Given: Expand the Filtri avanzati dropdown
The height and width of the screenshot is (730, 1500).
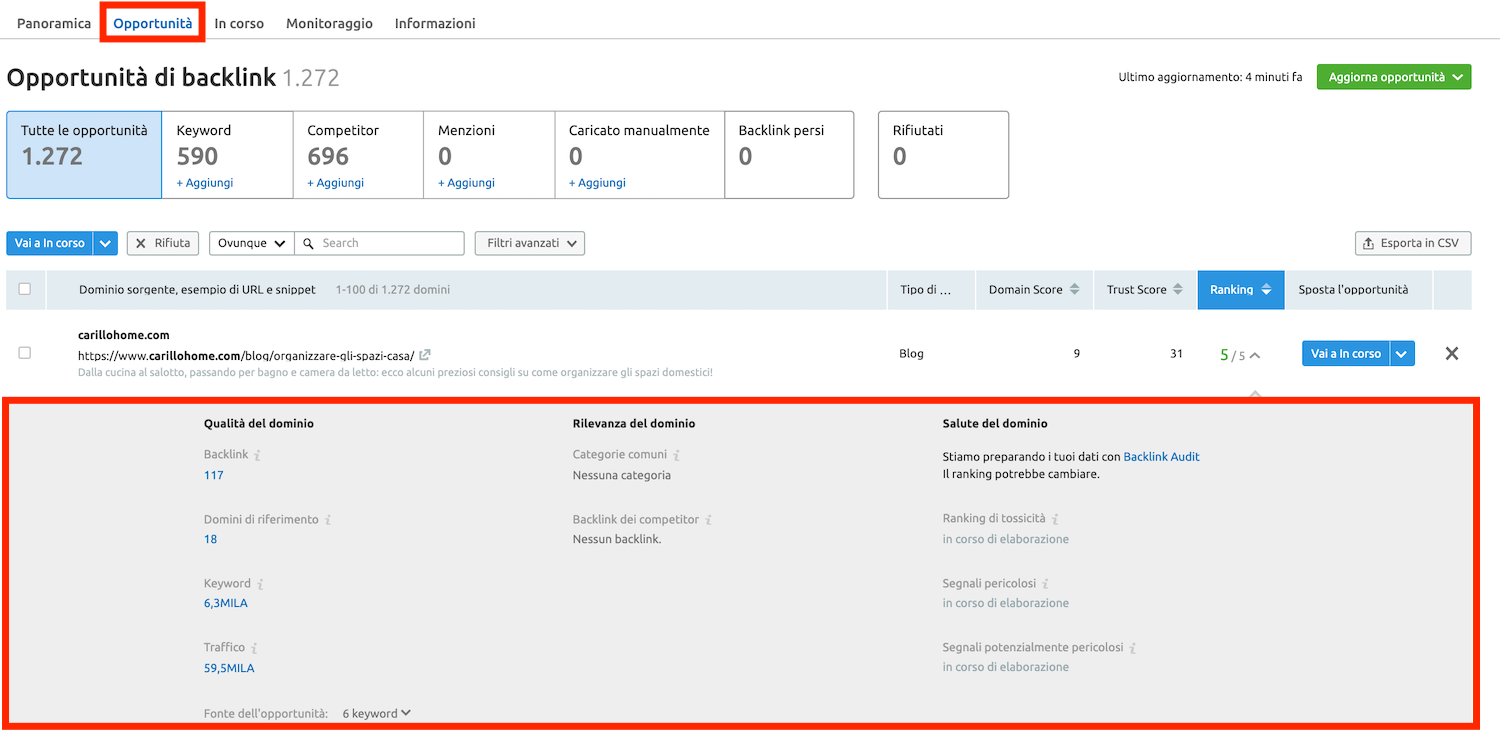Looking at the screenshot, I should point(529,243).
